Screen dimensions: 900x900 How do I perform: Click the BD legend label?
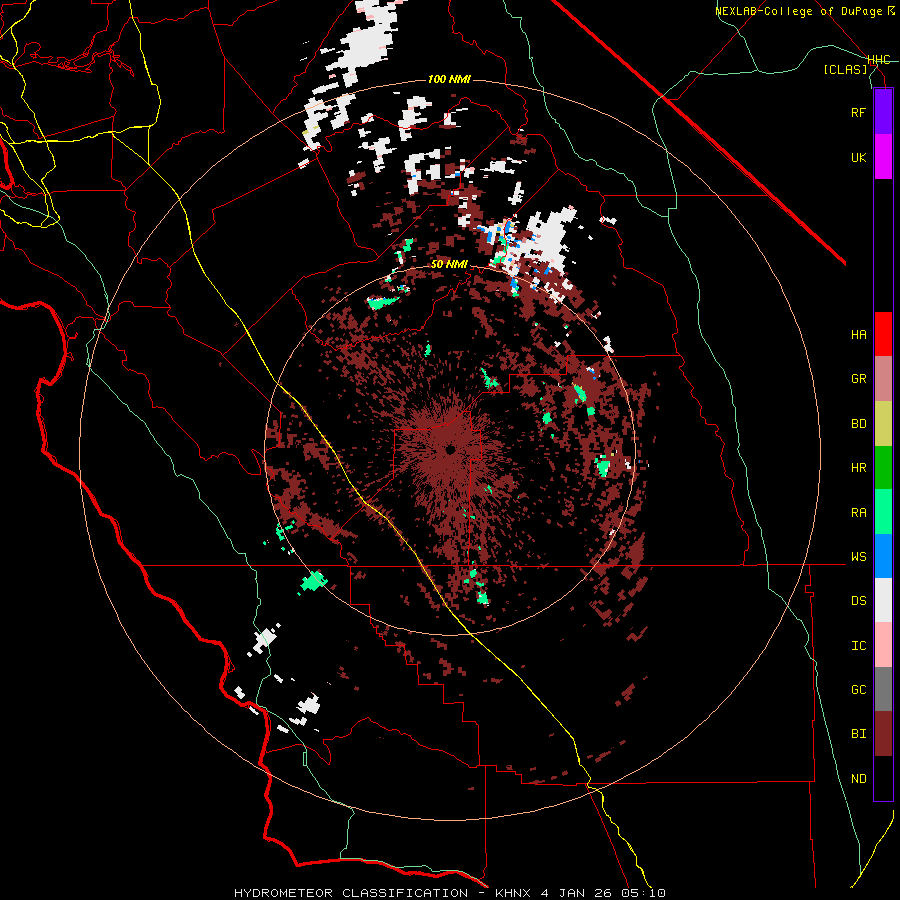coord(858,424)
